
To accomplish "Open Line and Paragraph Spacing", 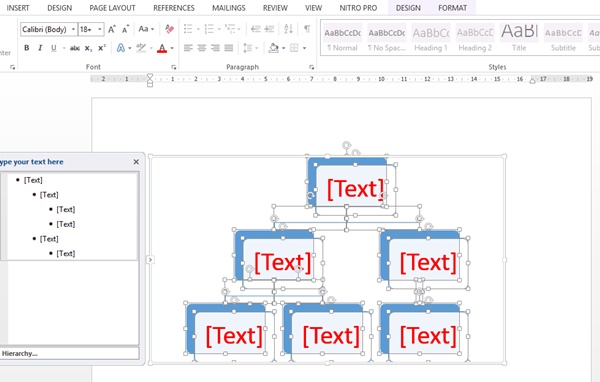I will click(248, 48).
